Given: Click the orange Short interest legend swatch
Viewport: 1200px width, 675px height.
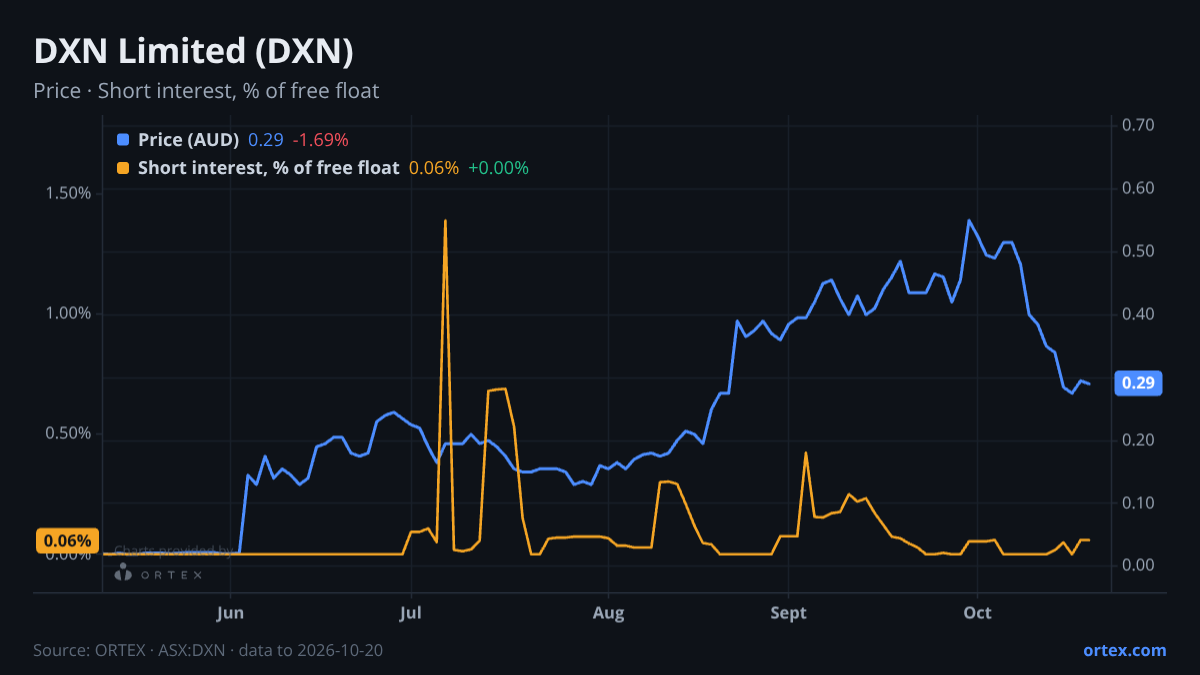Looking at the screenshot, I should (x=123, y=168).
